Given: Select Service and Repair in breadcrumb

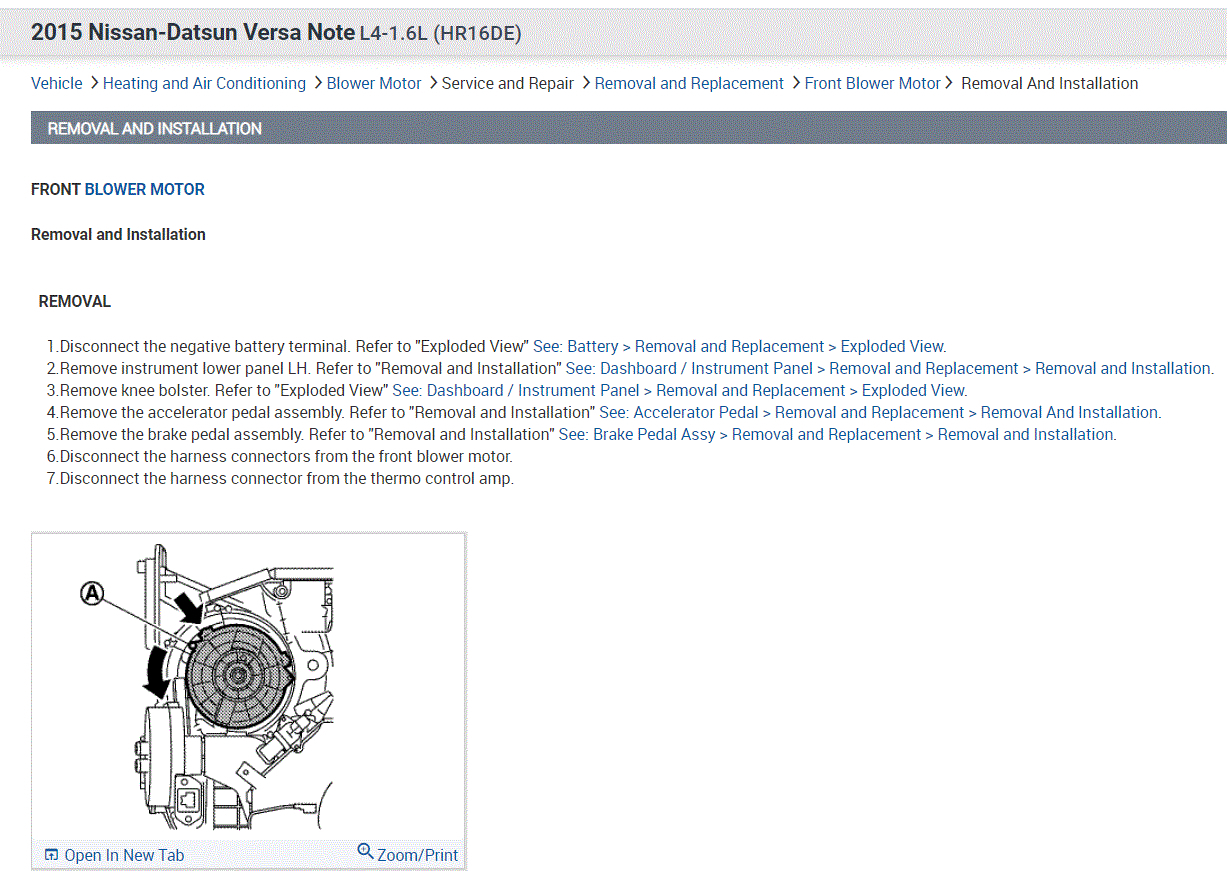Looking at the screenshot, I should 508,84.
